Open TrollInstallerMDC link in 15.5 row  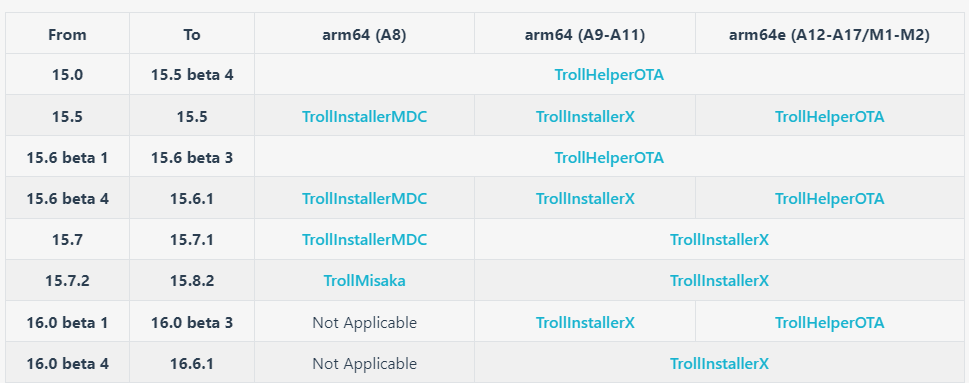pos(364,116)
